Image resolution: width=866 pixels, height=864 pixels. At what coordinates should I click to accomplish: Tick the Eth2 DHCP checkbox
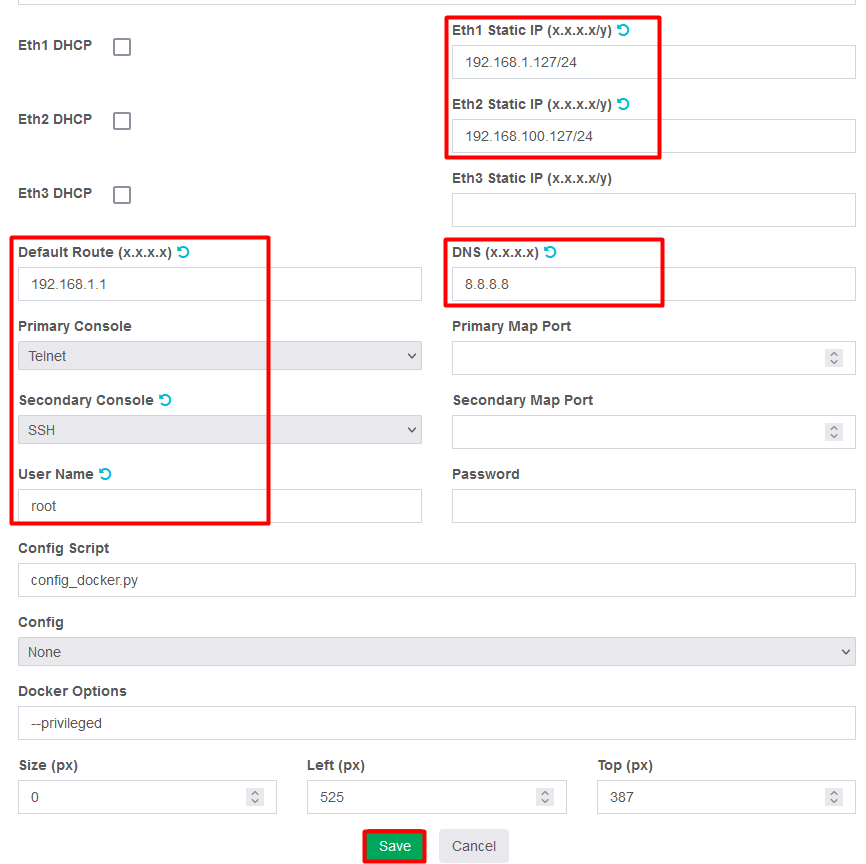click(x=122, y=121)
